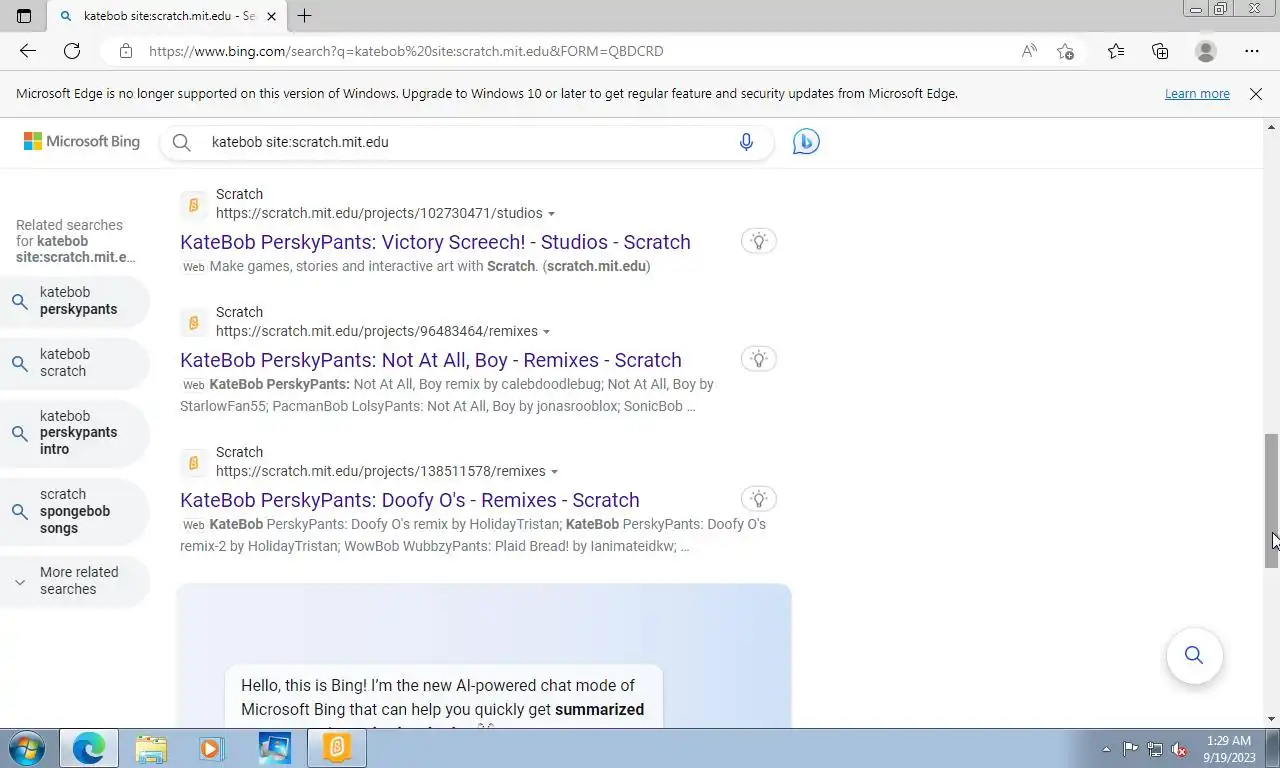Open the volume tray icon
This screenshot has height=768, width=1280.
click(1180, 749)
